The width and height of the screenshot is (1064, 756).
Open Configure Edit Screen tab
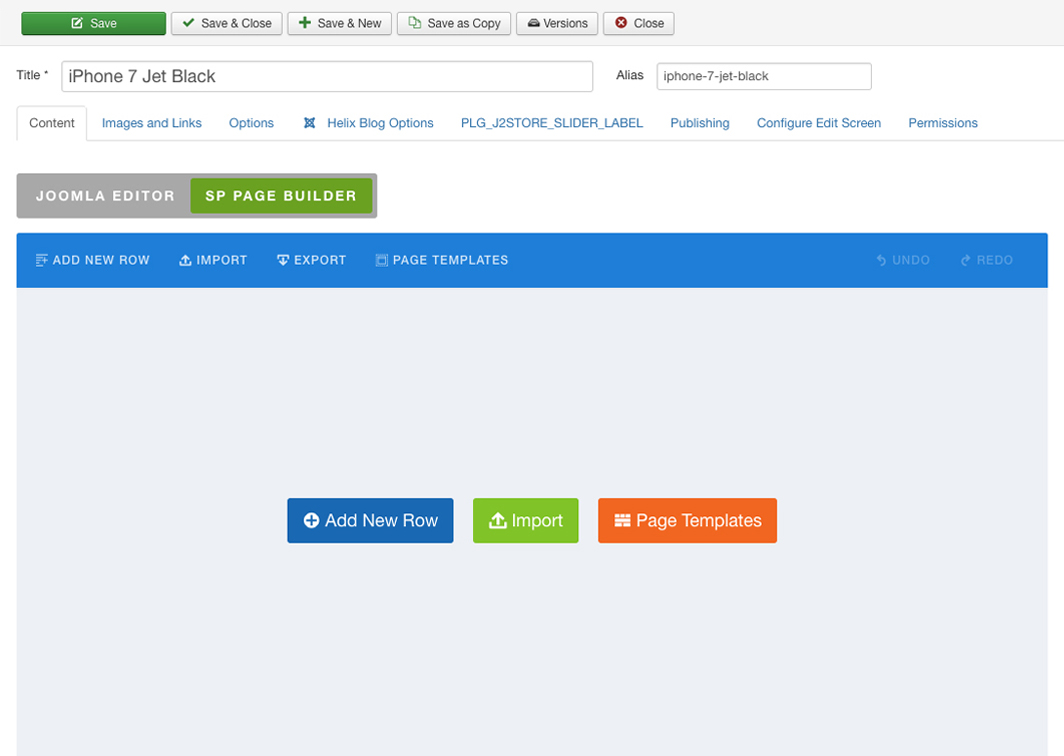click(818, 123)
